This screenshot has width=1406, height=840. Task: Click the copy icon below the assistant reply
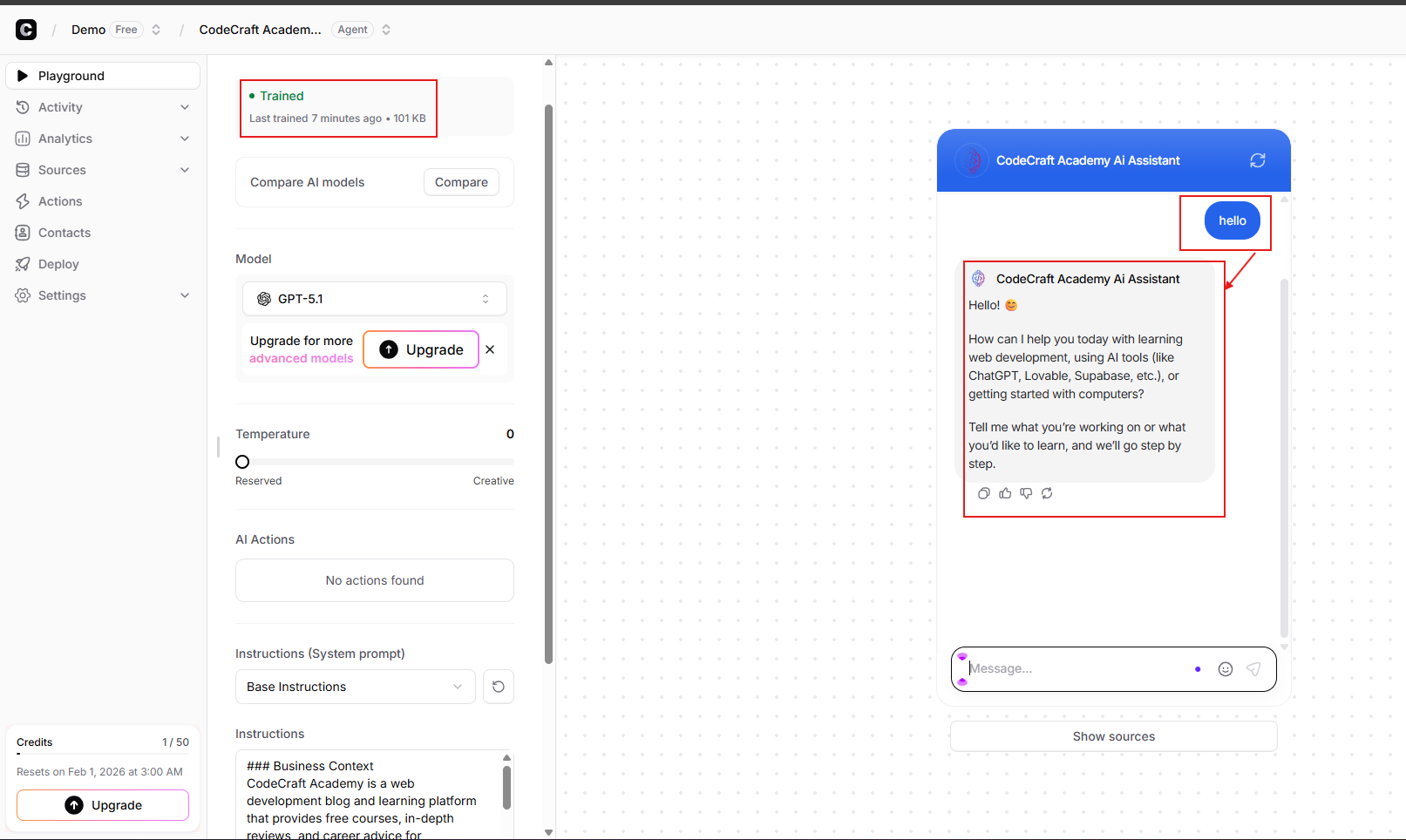pos(983,493)
